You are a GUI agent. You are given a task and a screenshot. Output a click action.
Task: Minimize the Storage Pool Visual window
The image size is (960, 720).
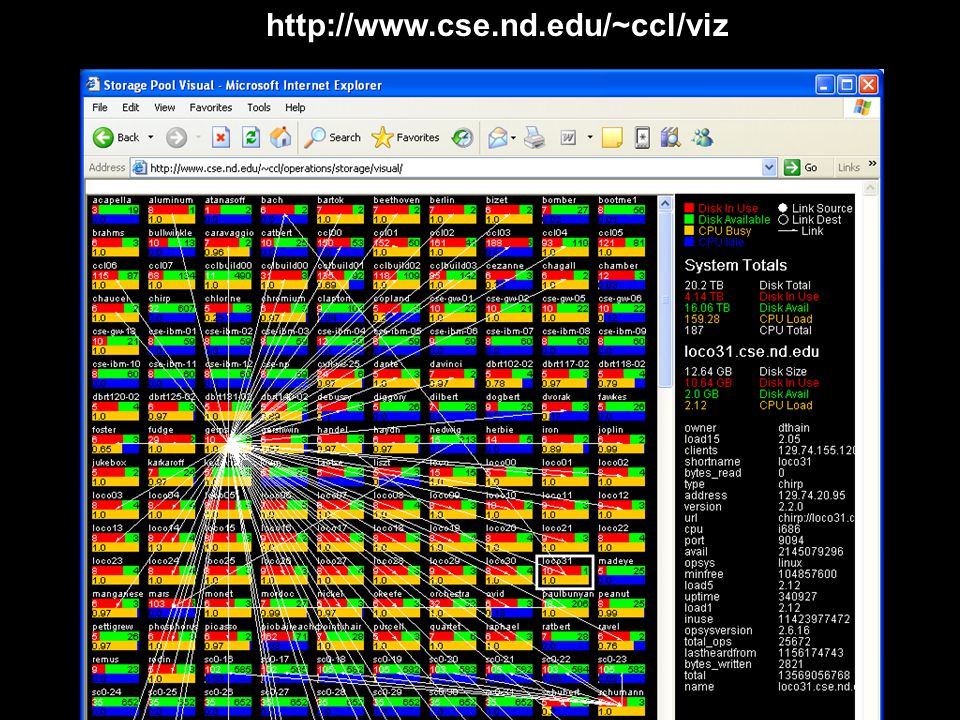coord(825,84)
